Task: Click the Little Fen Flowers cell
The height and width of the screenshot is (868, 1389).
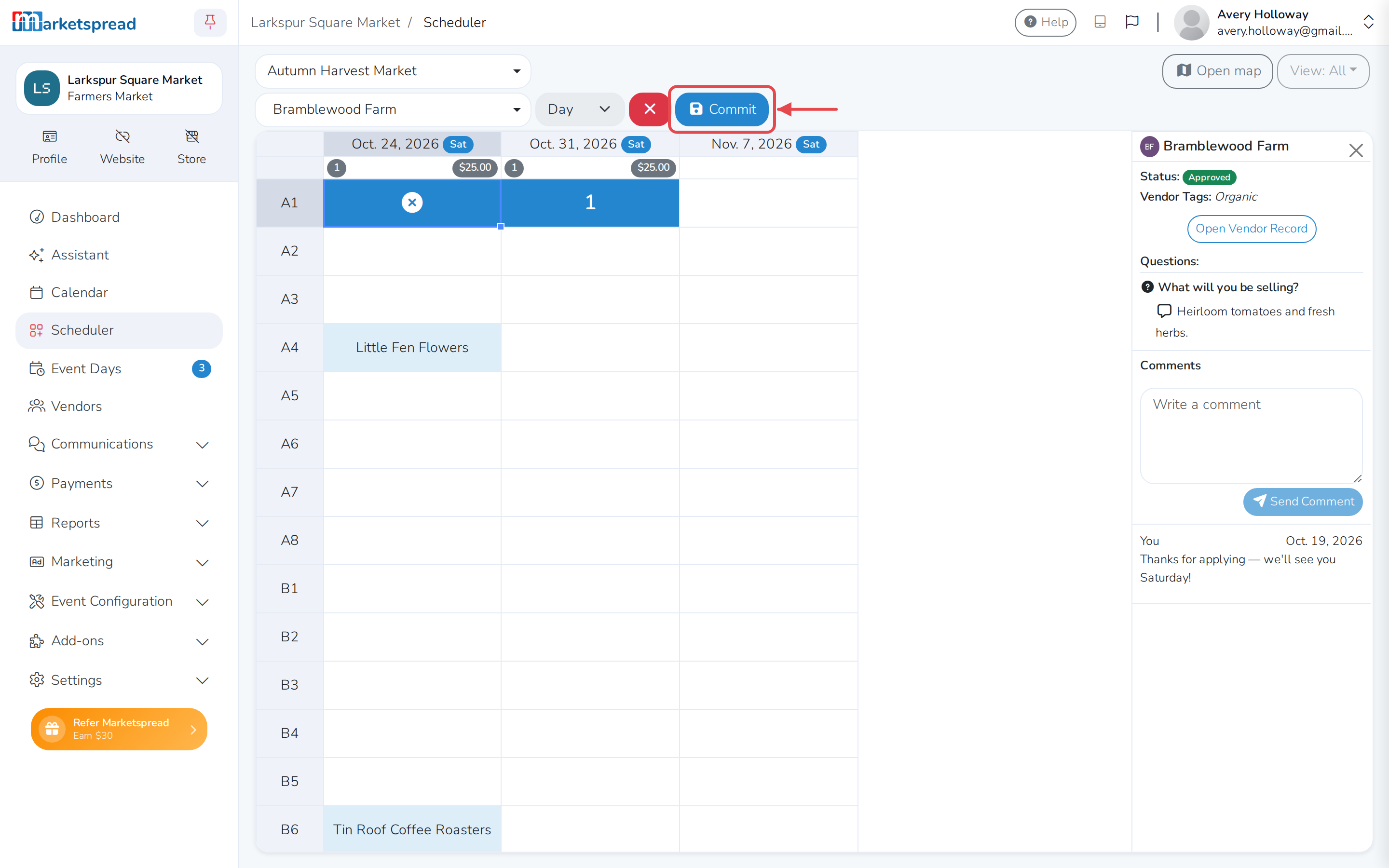Action: (x=412, y=347)
